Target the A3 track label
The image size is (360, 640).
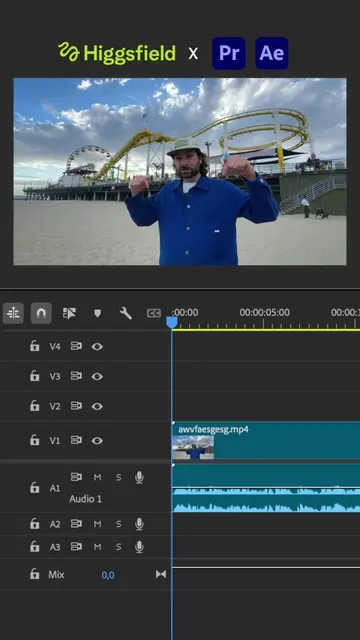coord(55,547)
